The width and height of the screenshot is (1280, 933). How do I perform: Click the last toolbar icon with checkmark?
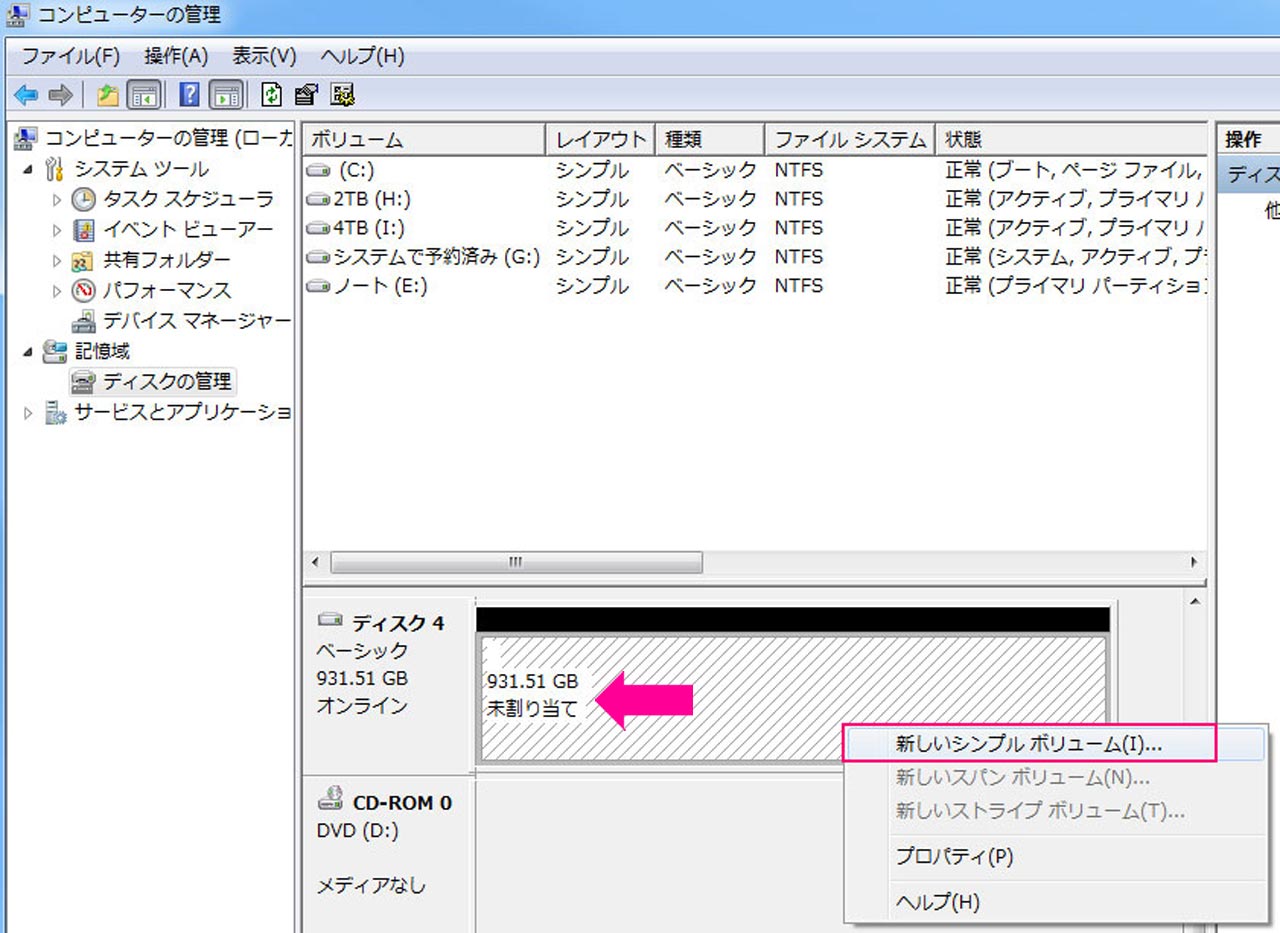pos(343,95)
